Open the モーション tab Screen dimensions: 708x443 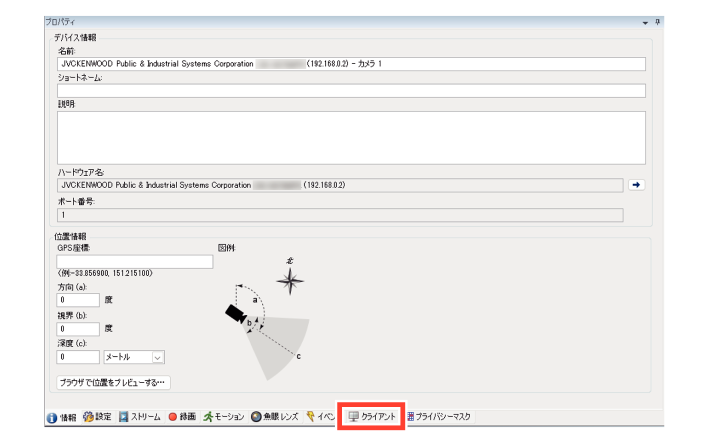224,417
